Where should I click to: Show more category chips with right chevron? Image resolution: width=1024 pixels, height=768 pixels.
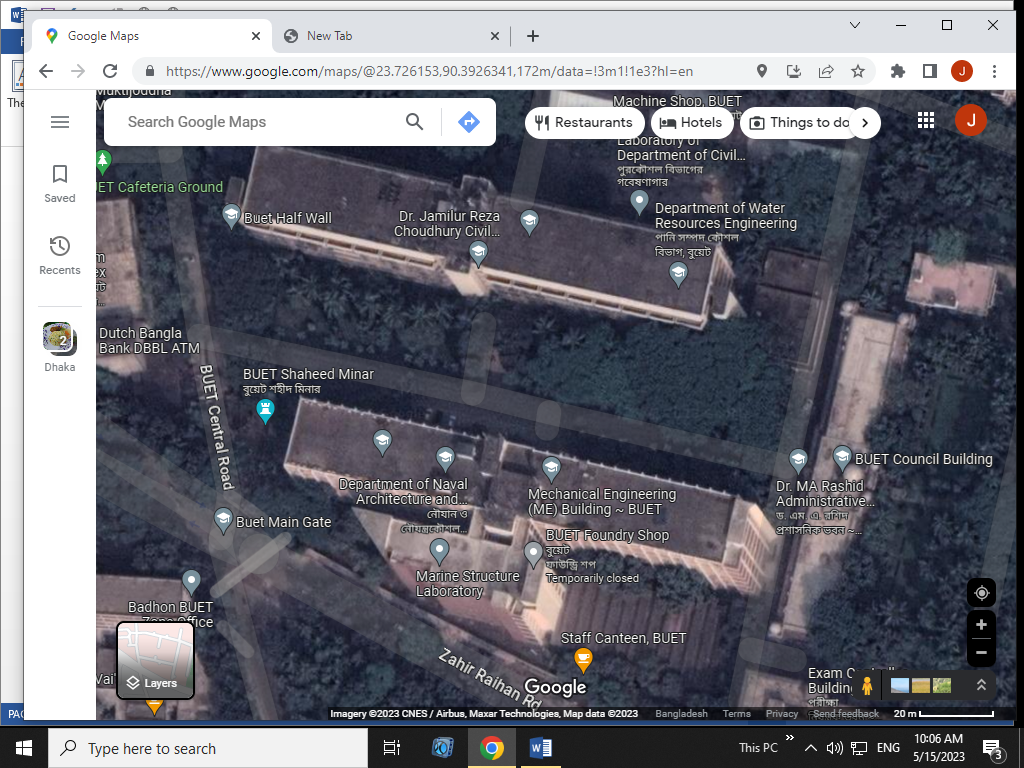click(x=864, y=122)
